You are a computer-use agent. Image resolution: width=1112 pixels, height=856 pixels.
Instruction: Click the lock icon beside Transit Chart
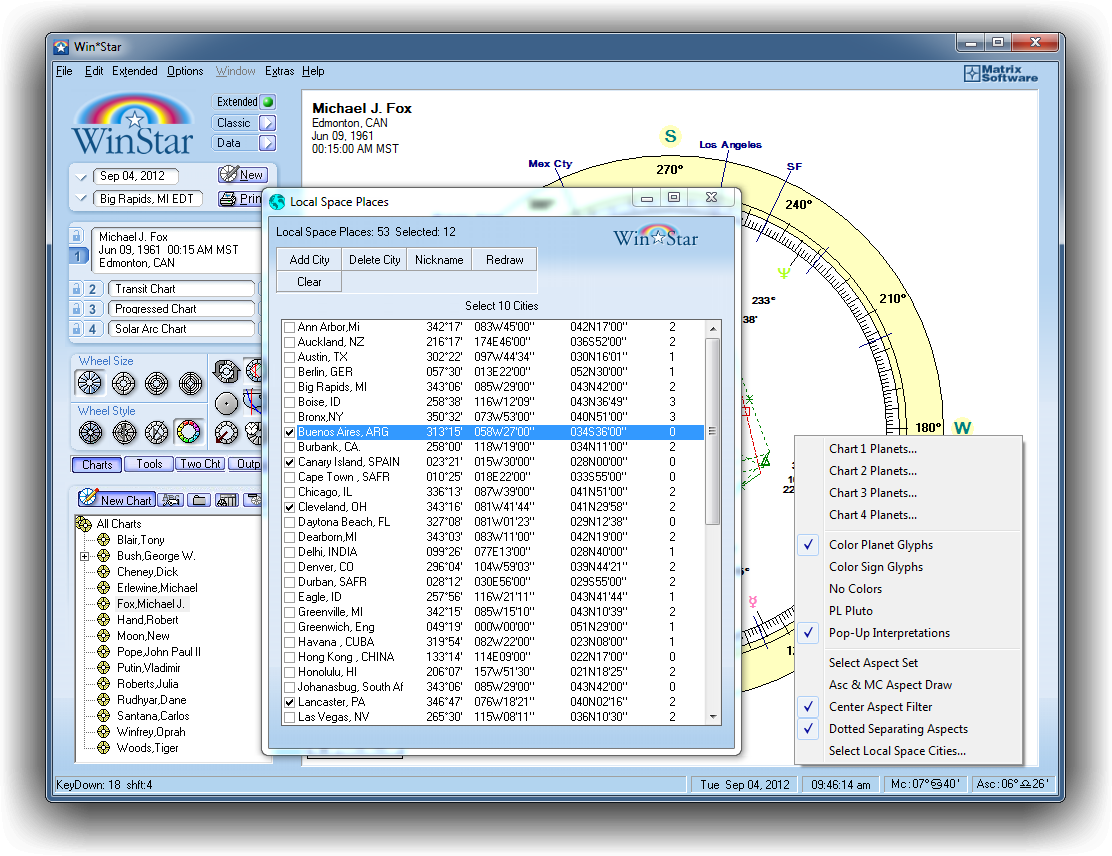[x=76, y=289]
